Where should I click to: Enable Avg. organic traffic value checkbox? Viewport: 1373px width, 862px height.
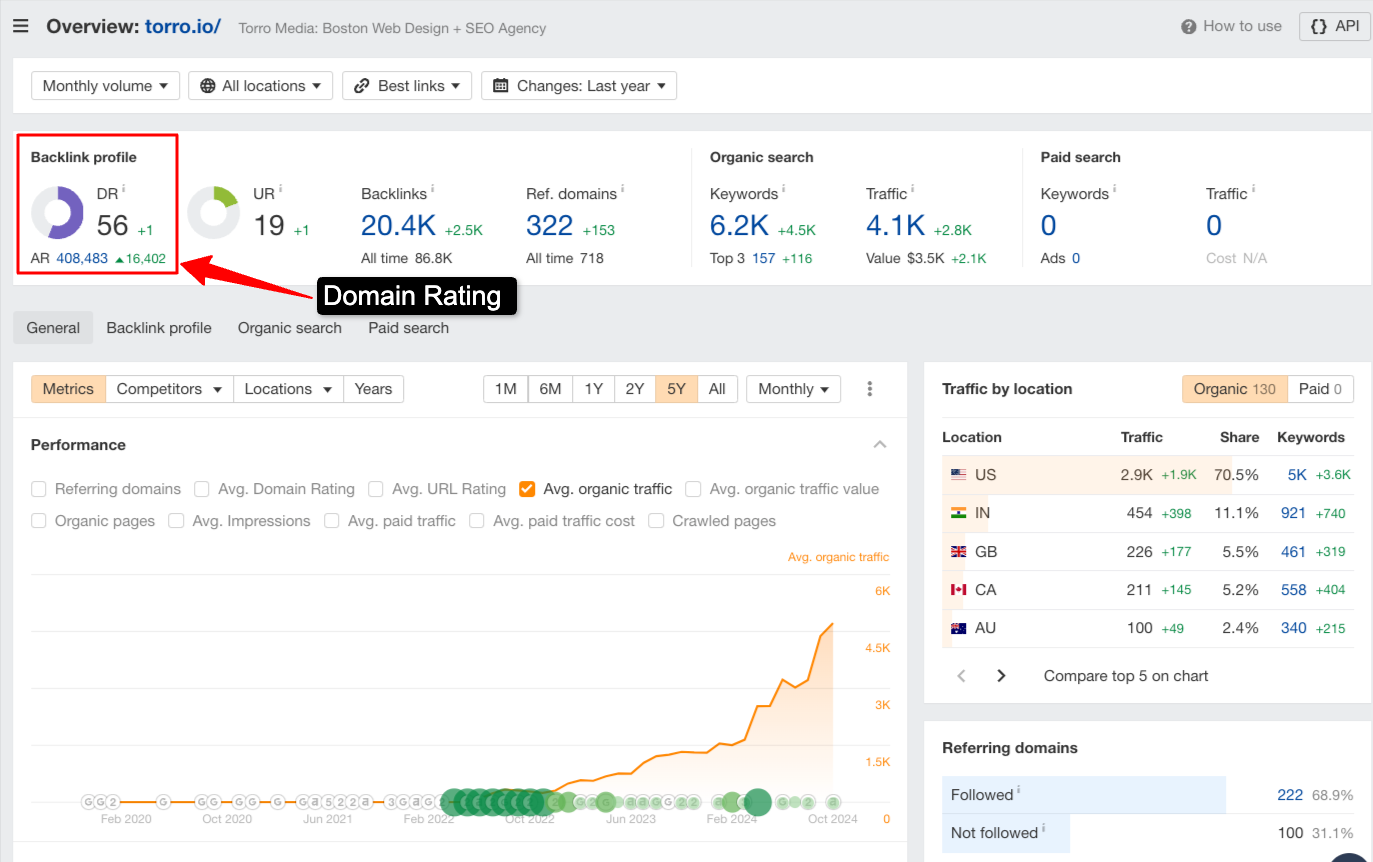[x=693, y=489]
